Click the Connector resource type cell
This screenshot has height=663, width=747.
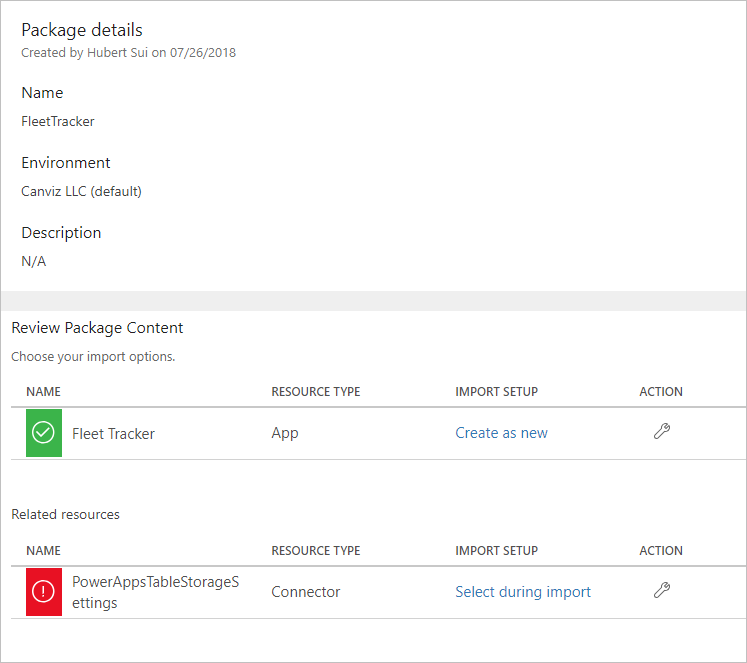click(306, 592)
